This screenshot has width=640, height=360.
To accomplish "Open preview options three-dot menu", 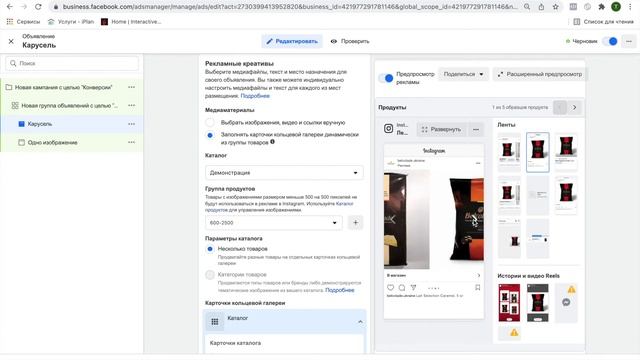I will [x=476, y=129].
